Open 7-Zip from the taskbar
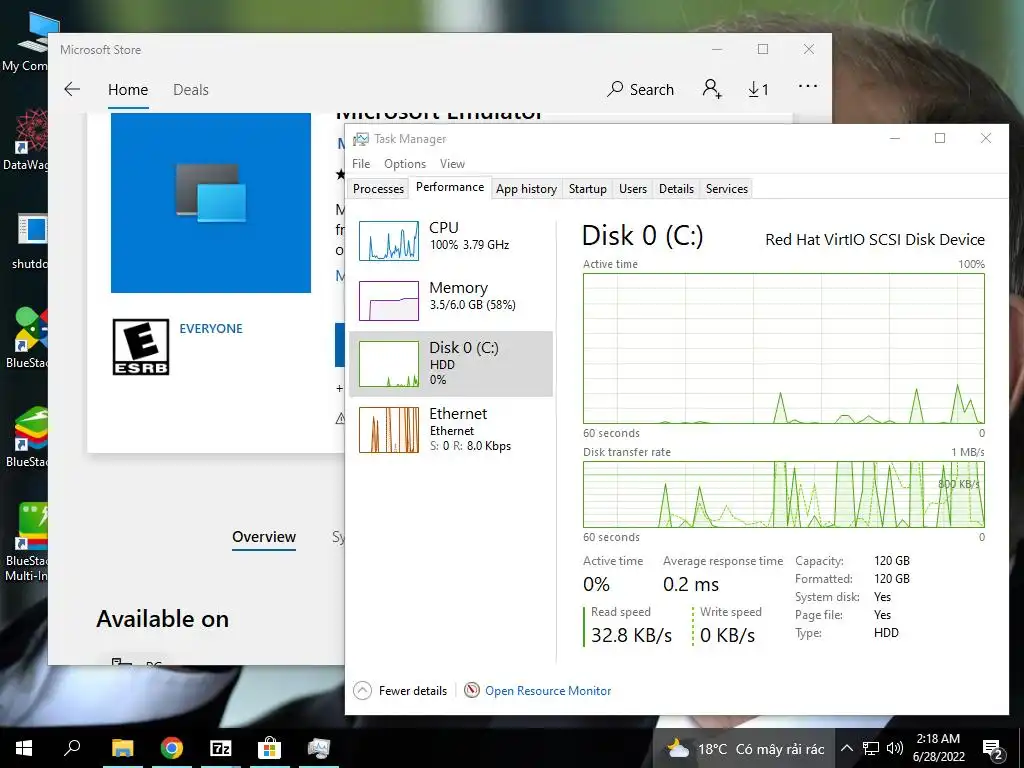The height and width of the screenshot is (768, 1024). (221, 748)
